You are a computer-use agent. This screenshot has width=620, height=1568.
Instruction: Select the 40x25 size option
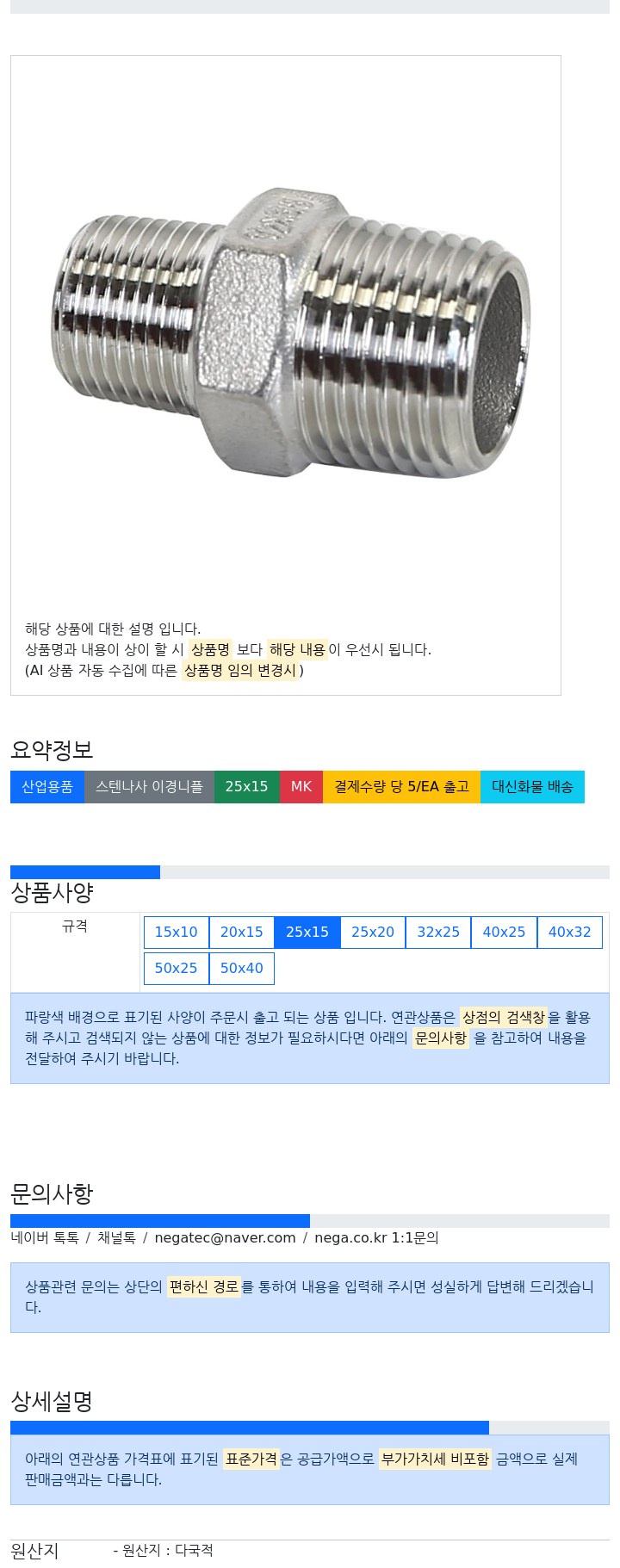[504, 933]
